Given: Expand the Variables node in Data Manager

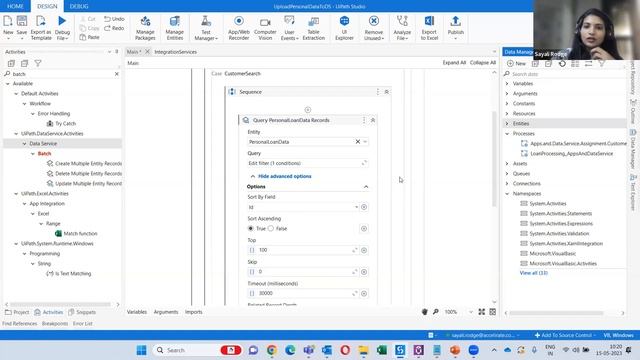Looking at the screenshot, I should (x=507, y=83).
